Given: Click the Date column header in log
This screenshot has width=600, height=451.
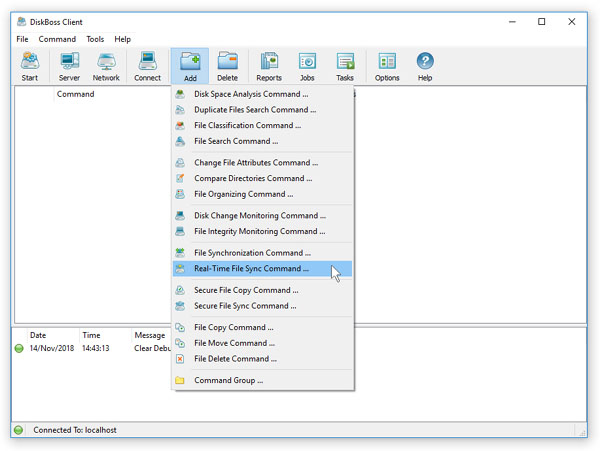Looking at the screenshot, I should [38, 335].
